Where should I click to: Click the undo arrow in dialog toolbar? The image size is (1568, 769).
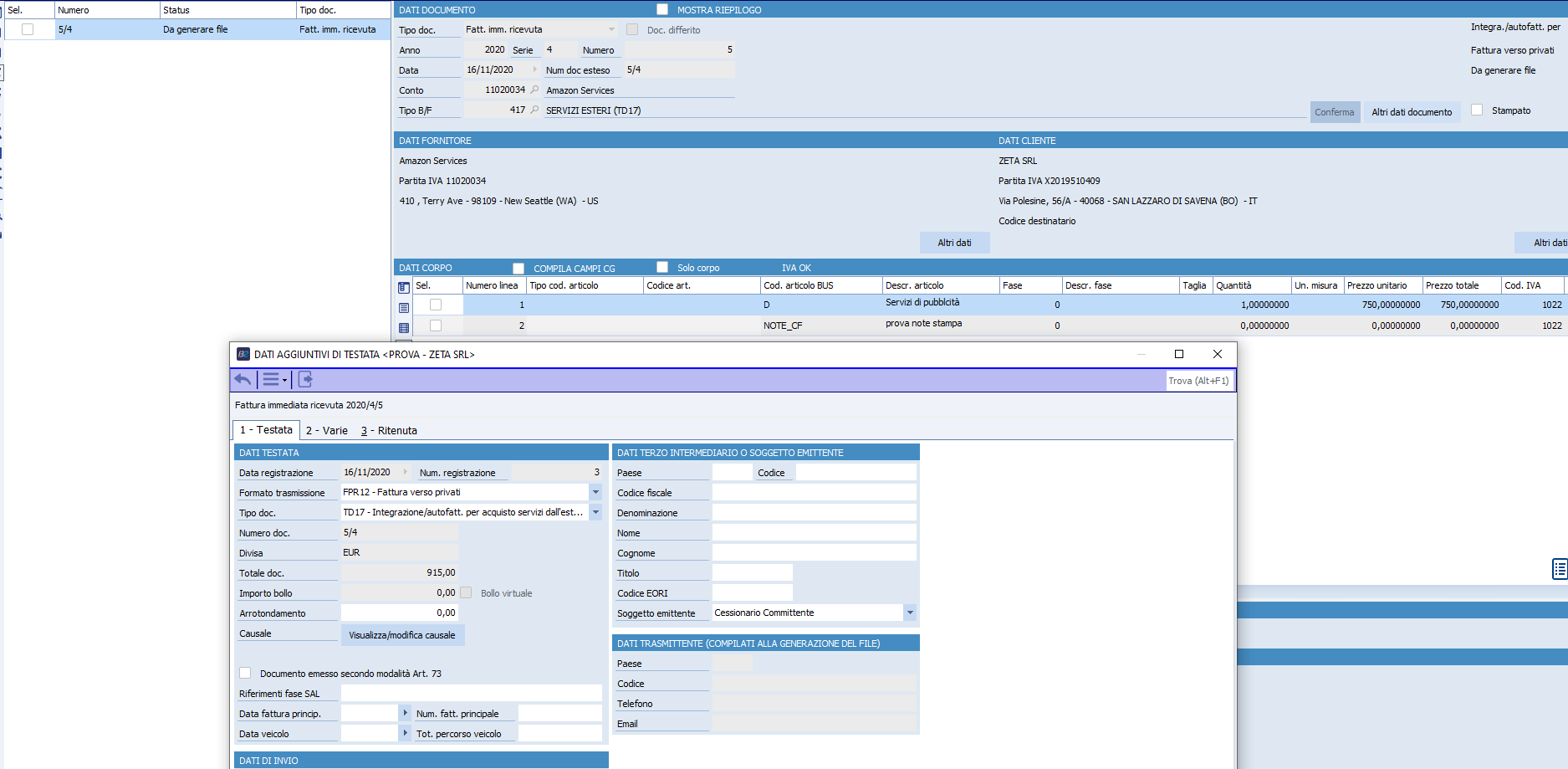click(x=243, y=380)
